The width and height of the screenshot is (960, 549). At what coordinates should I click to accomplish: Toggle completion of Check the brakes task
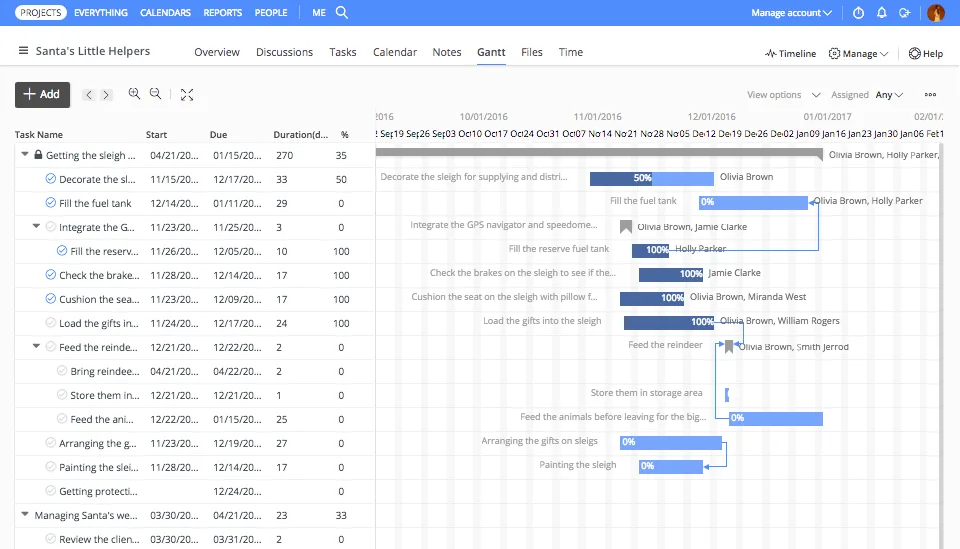click(x=51, y=275)
